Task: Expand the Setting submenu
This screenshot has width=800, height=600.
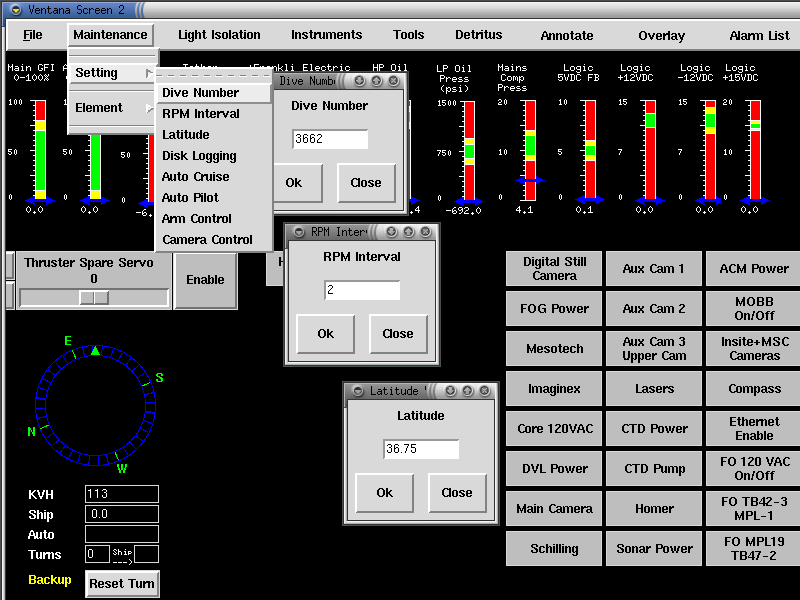Action: (x=112, y=73)
